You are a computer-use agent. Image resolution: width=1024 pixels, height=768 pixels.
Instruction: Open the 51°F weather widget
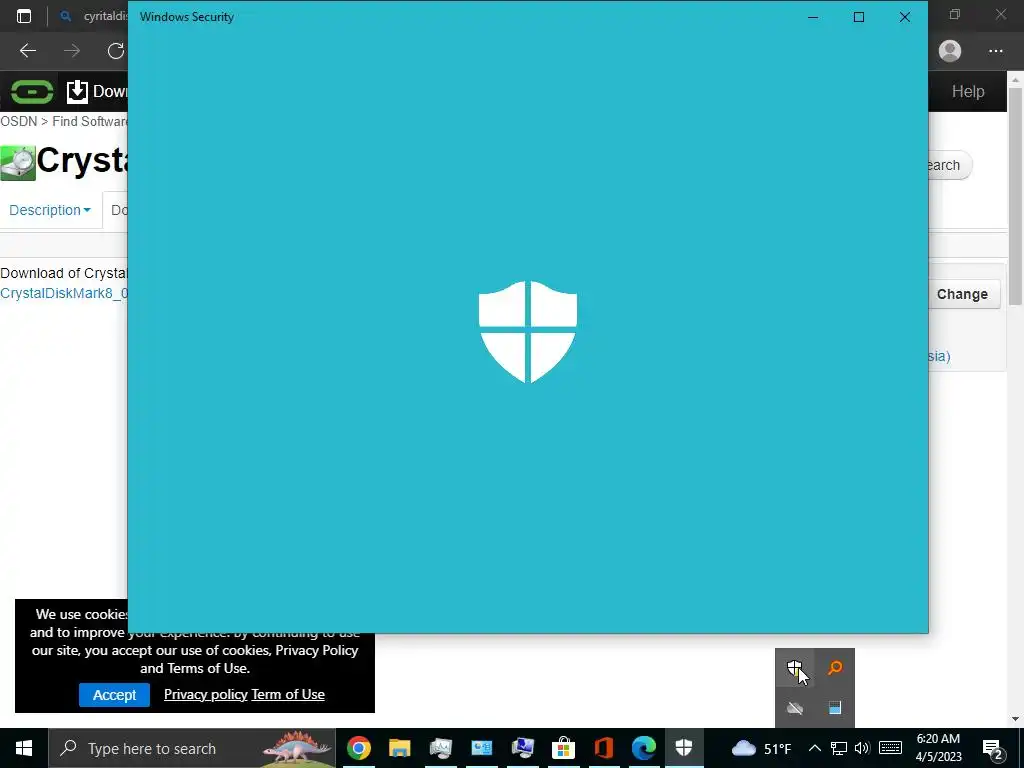(761, 748)
